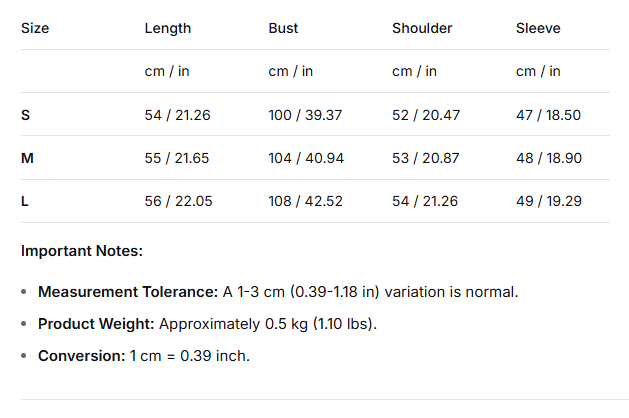
Task: Click the Measurement Tolerance note
Action: click(x=278, y=292)
